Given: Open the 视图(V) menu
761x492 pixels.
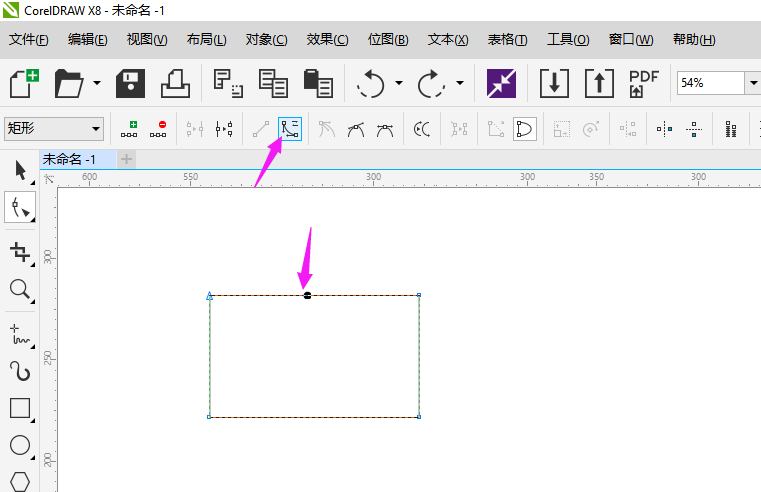Looking at the screenshot, I should coord(147,39).
